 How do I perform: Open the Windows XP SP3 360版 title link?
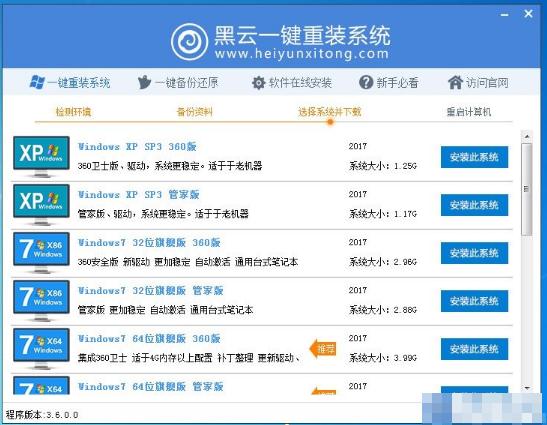(137, 147)
